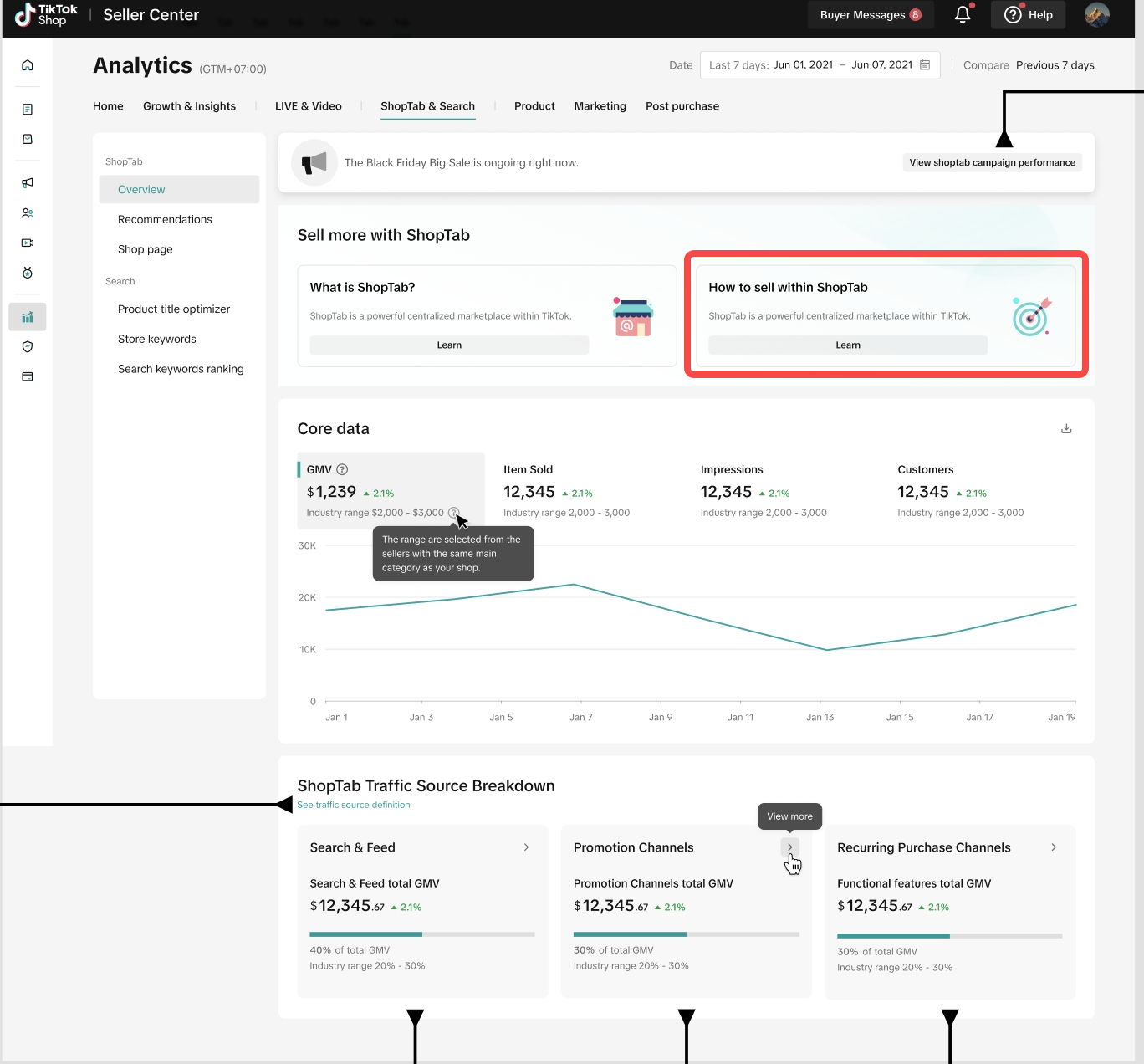Select the GMV metric card
This screenshot has height=1064, width=1144.
coord(391,491)
